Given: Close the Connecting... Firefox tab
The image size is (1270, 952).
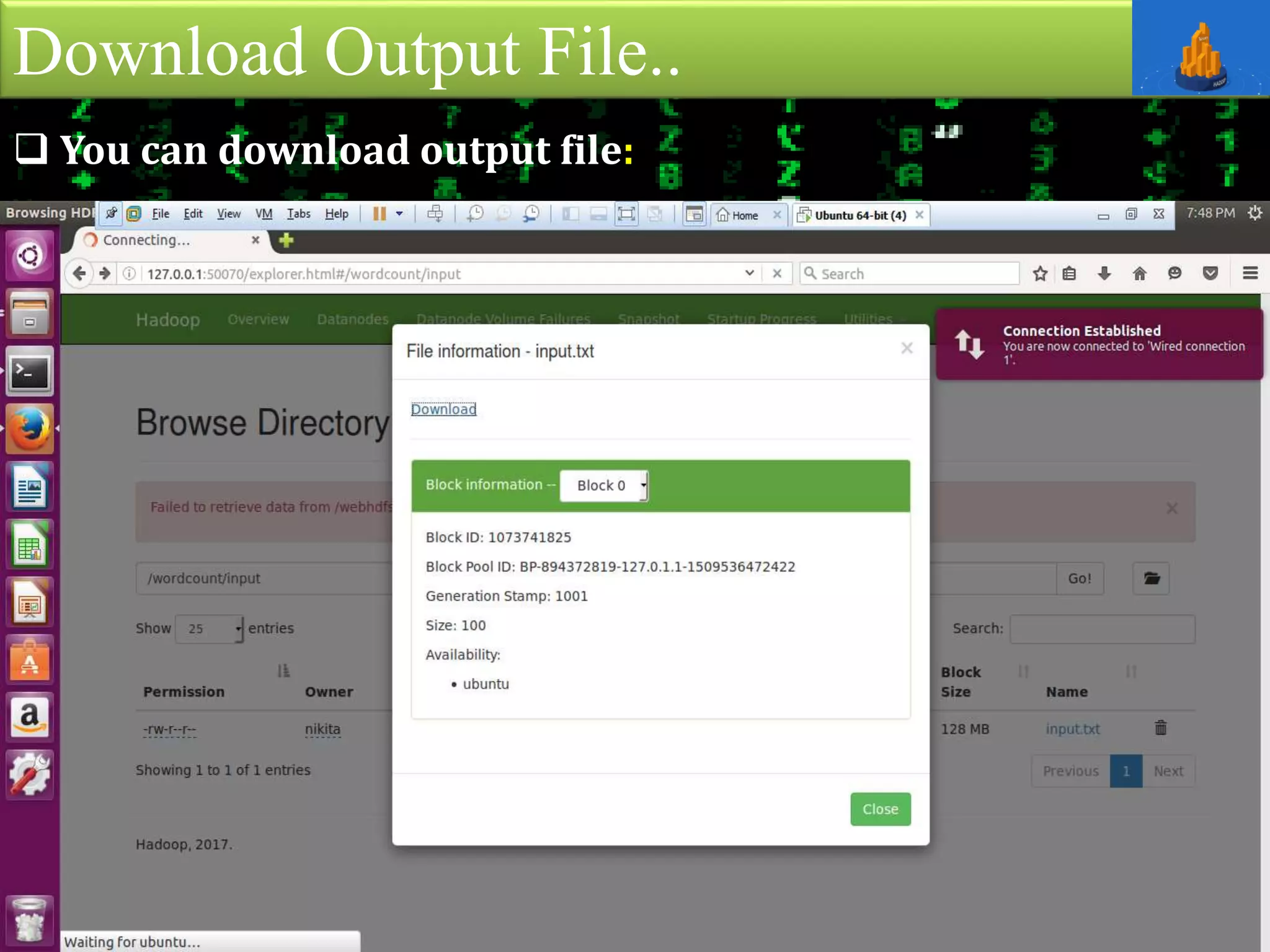Looking at the screenshot, I should click(x=255, y=240).
